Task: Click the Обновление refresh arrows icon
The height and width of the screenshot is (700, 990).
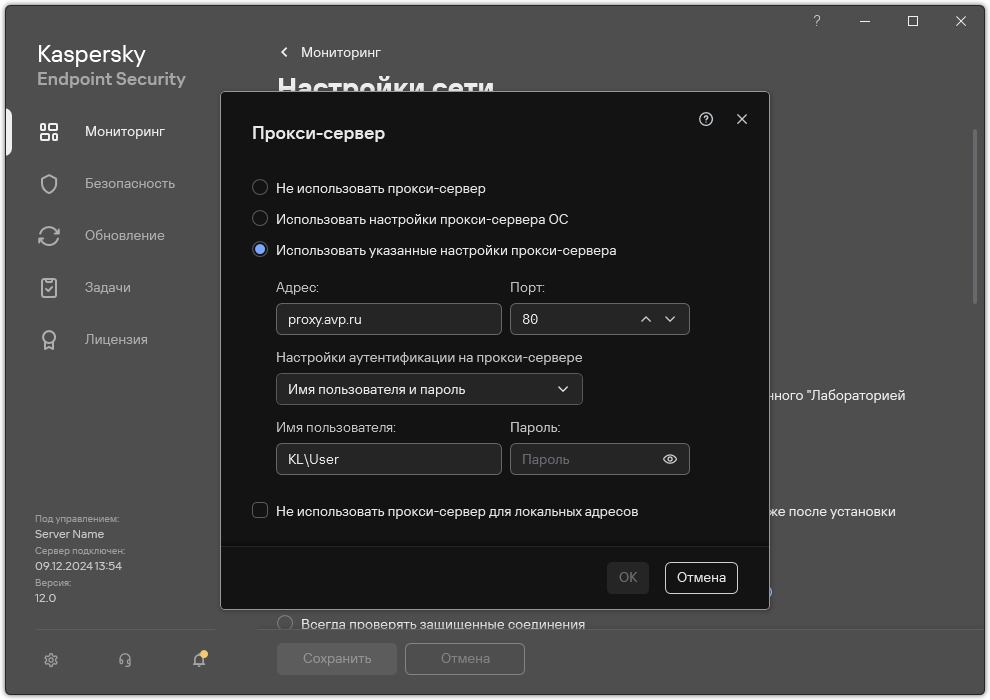Action: click(49, 235)
